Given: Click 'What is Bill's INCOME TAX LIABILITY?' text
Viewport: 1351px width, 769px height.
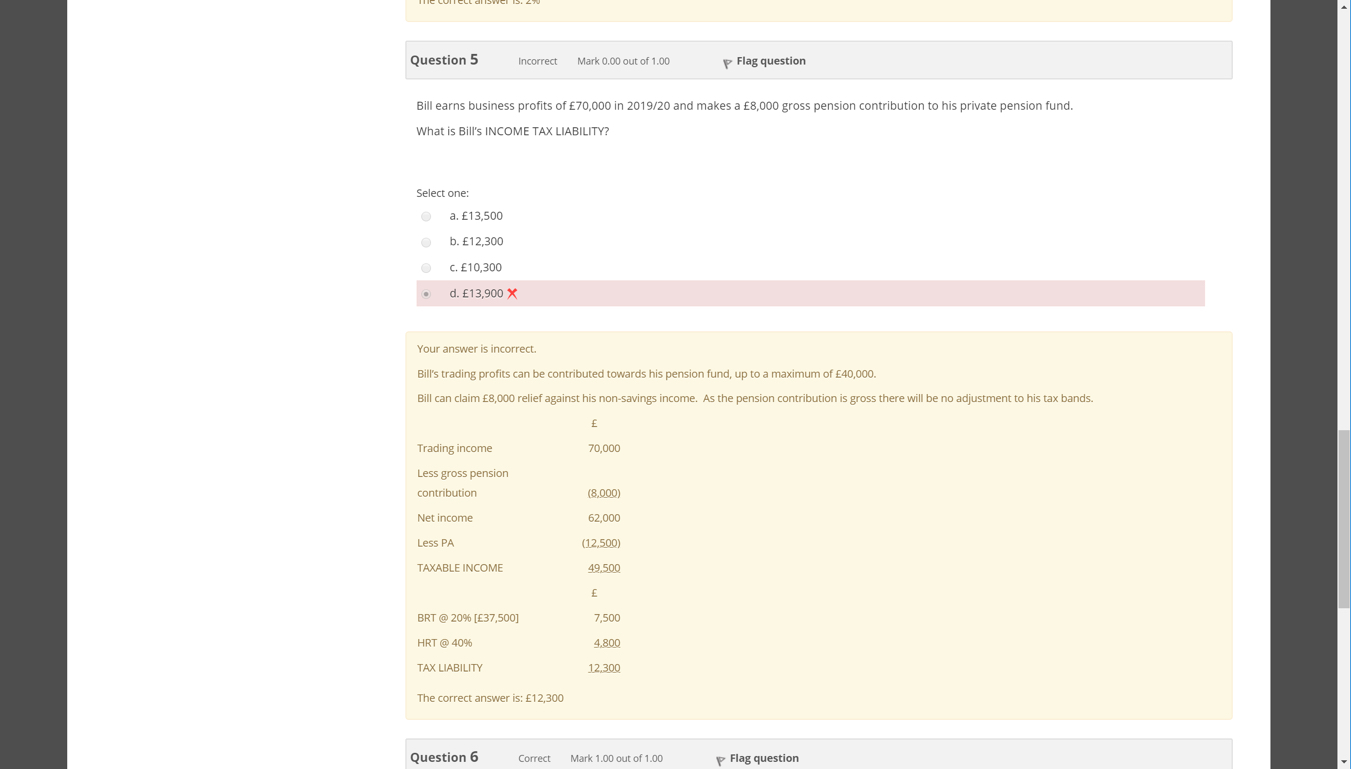Looking at the screenshot, I should tap(513, 131).
